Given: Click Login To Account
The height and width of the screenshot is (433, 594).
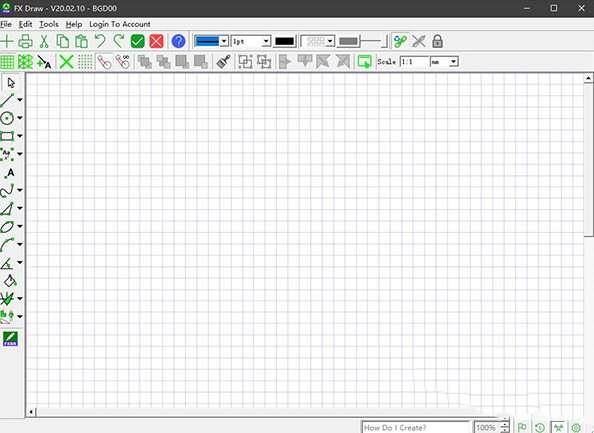Looking at the screenshot, I should [120, 24].
